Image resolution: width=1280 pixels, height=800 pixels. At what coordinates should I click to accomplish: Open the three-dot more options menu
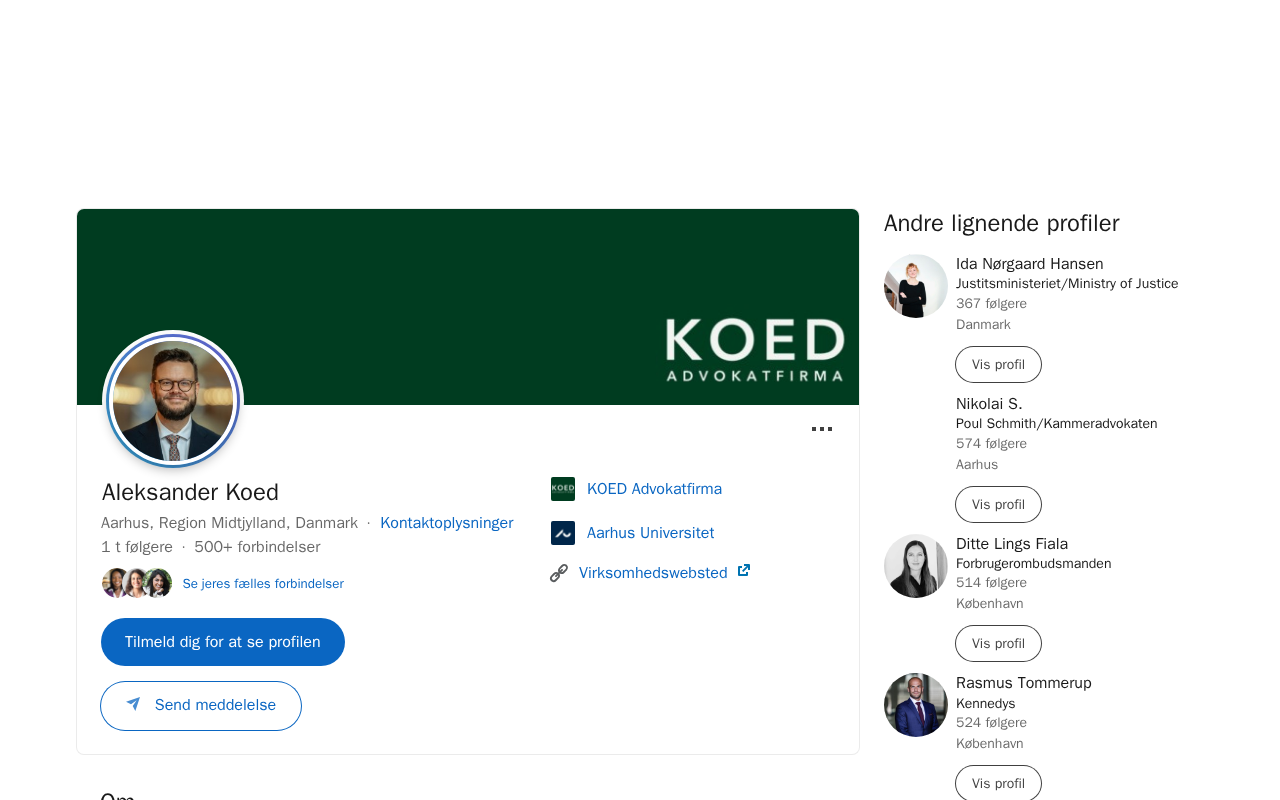pos(822,429)
